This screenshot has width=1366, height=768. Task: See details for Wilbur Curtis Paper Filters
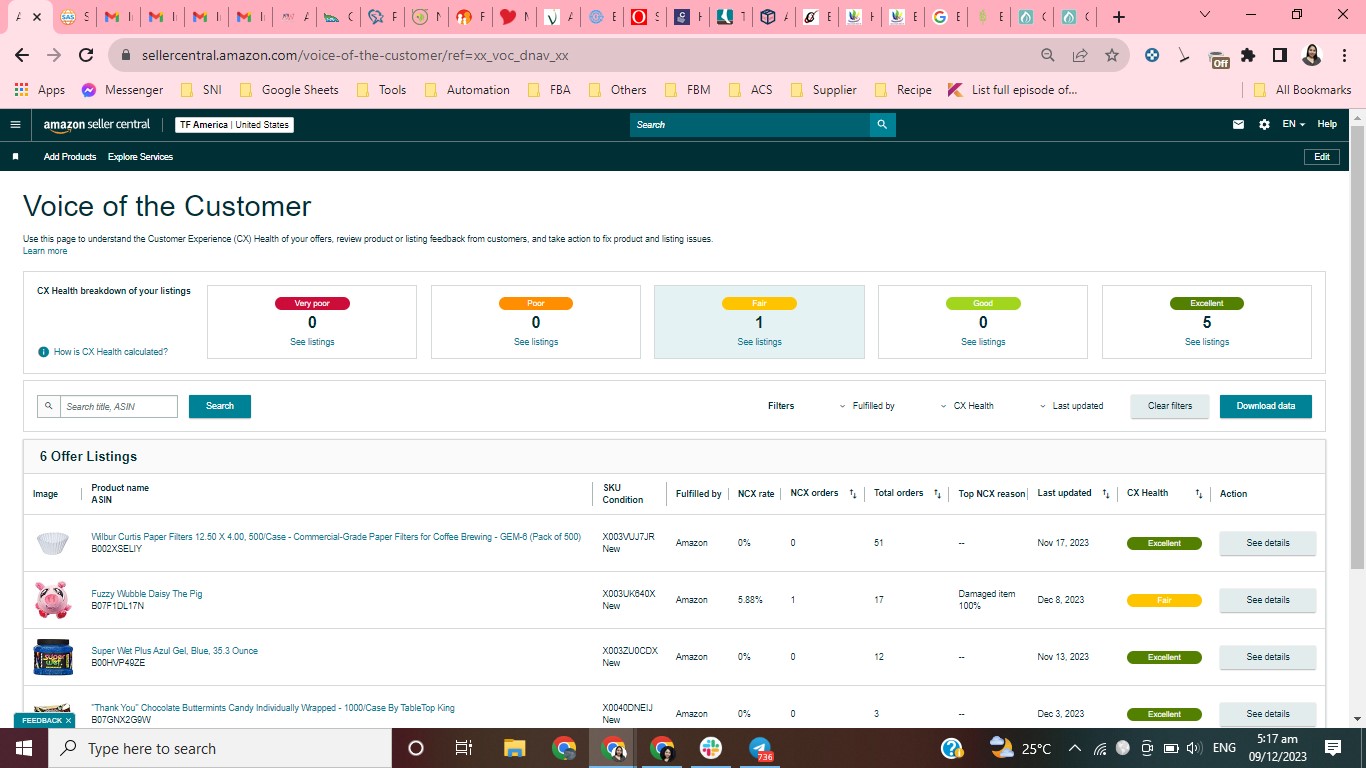[1268, 543]
